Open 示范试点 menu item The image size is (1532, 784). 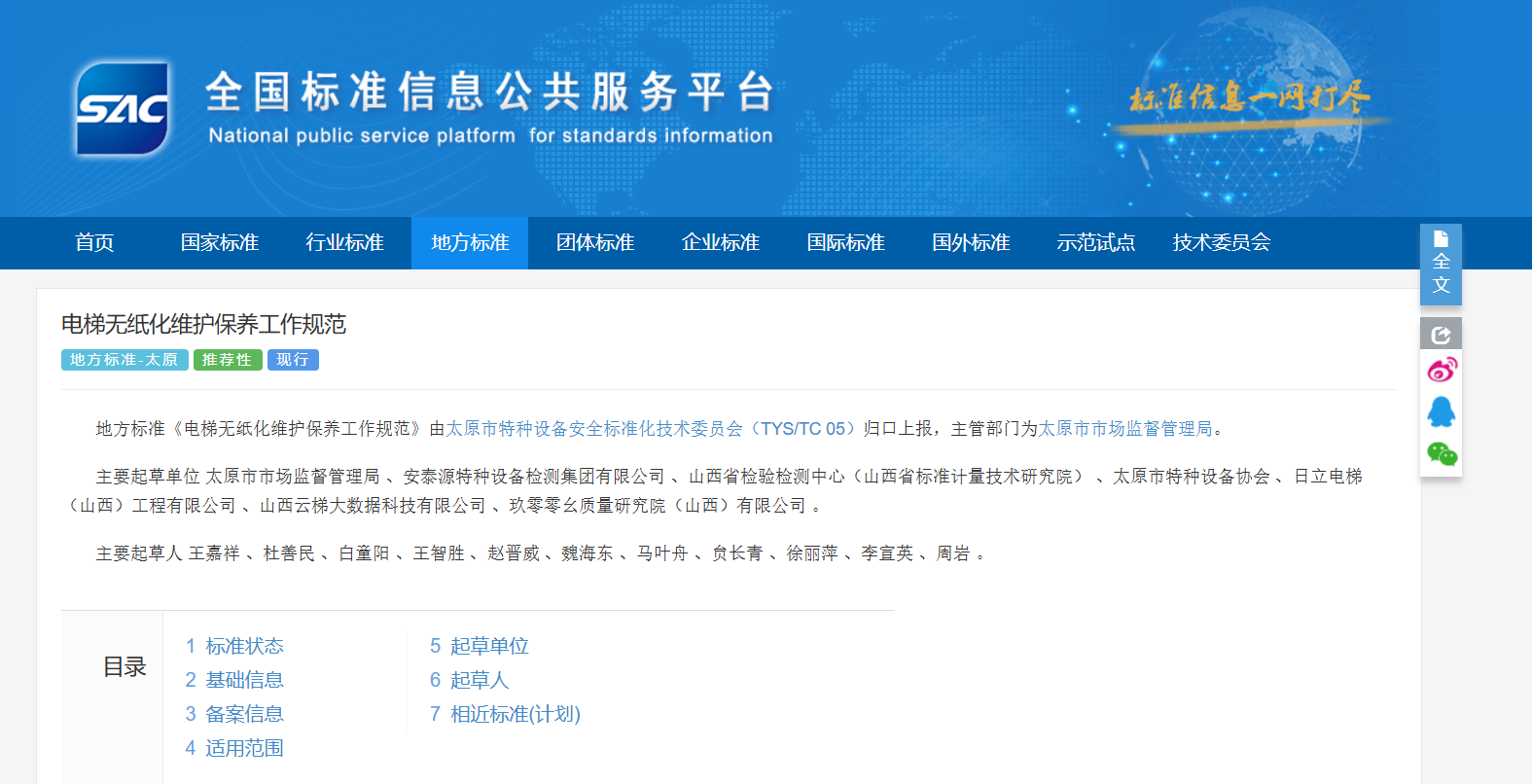[x=1096, y=242]
